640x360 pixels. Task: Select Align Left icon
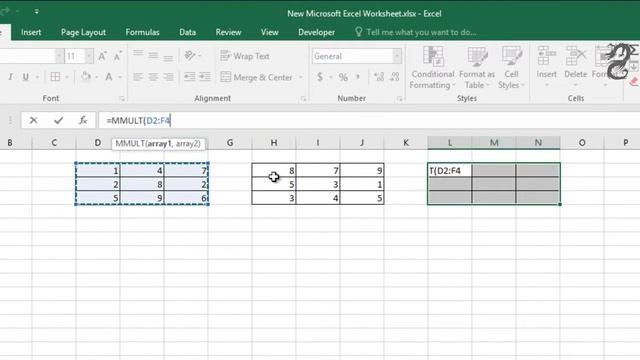138,77
